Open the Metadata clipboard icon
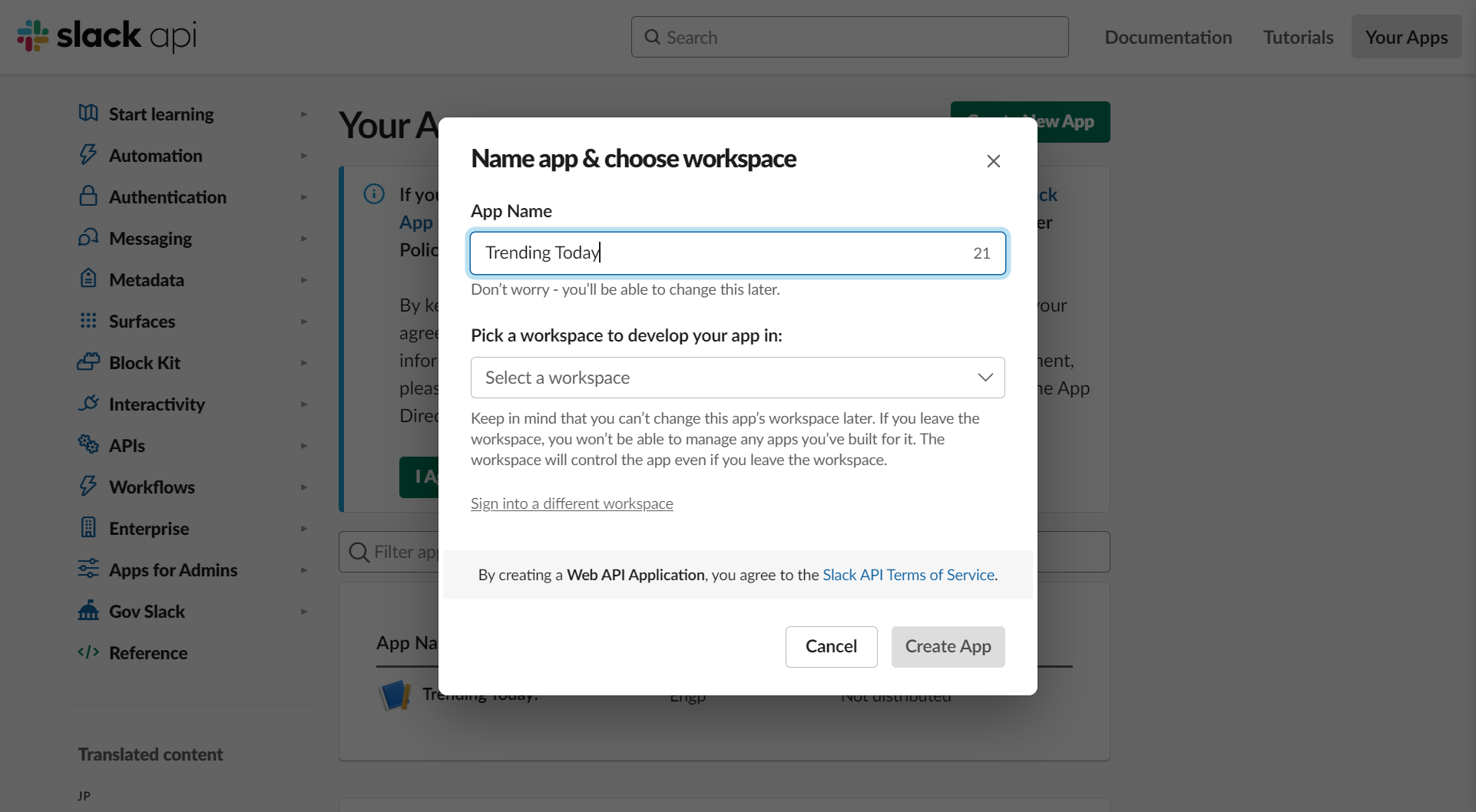The width and height of the screenshot is (1476, 812). (x=88, y=279)
